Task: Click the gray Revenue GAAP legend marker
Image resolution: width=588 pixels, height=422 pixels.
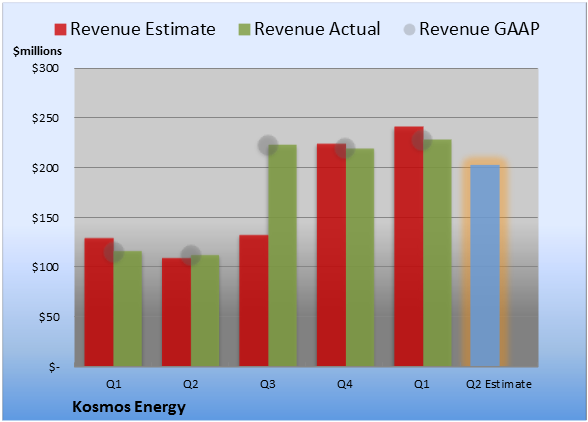Action: (409, 29)
